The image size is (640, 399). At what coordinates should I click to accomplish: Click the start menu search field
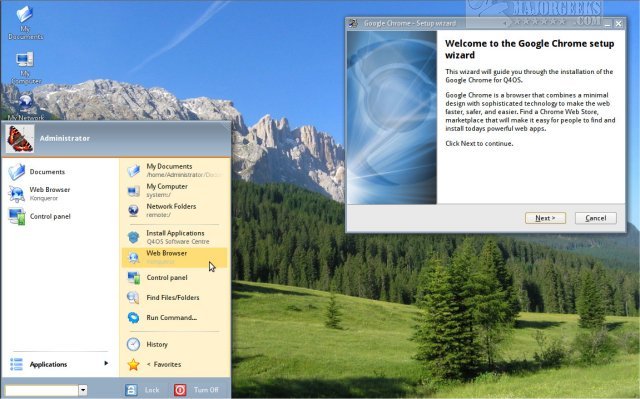click(x=42, y=390)
